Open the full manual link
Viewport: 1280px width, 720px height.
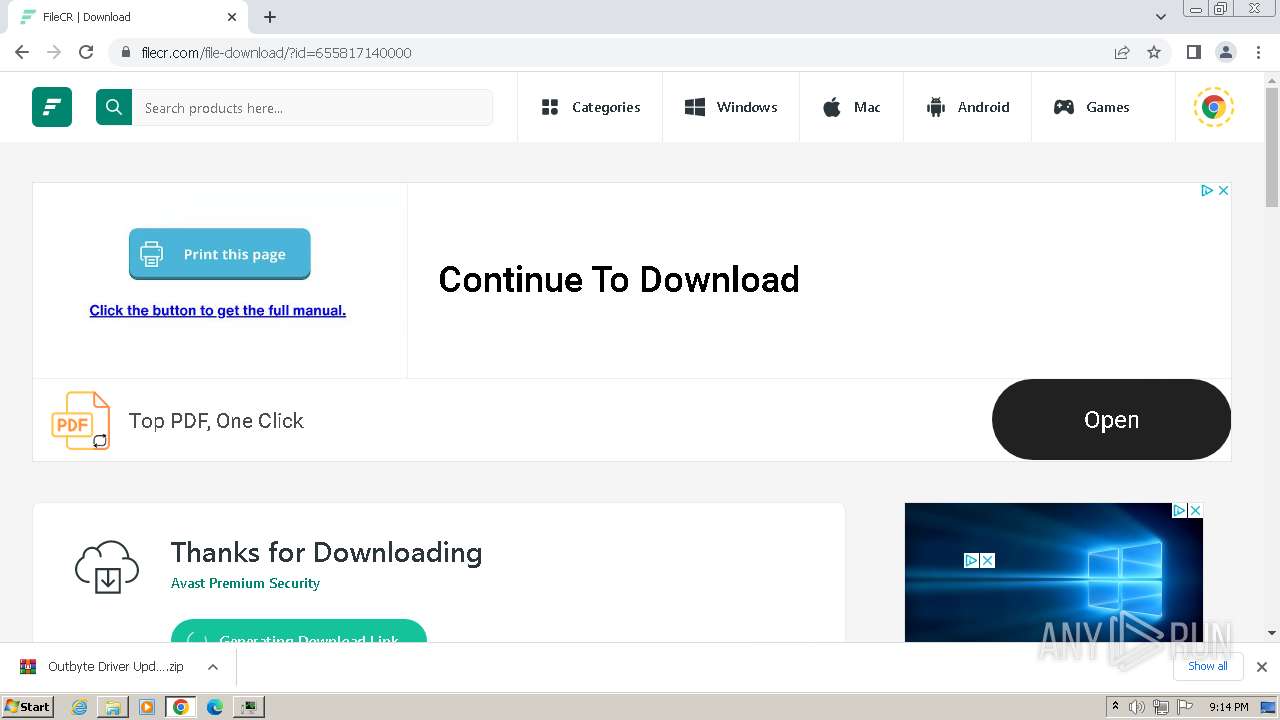[x=217, y=310]
